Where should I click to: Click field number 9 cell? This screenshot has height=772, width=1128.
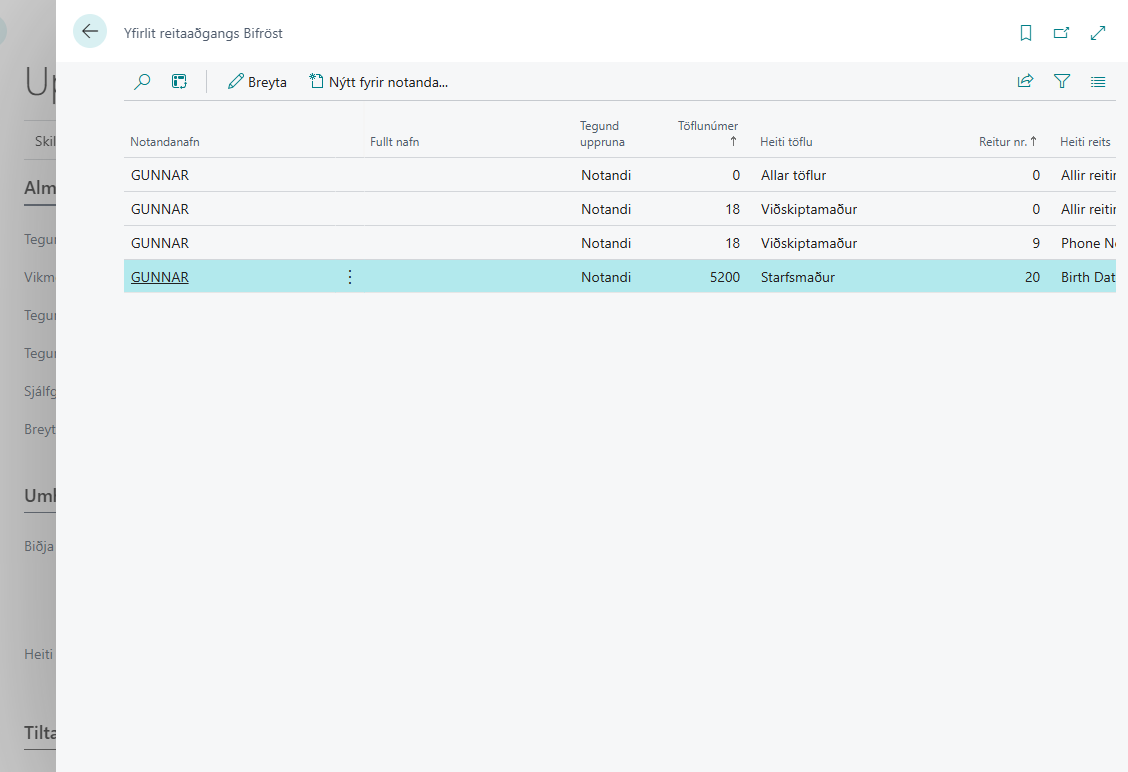(x=1036, y=243)
